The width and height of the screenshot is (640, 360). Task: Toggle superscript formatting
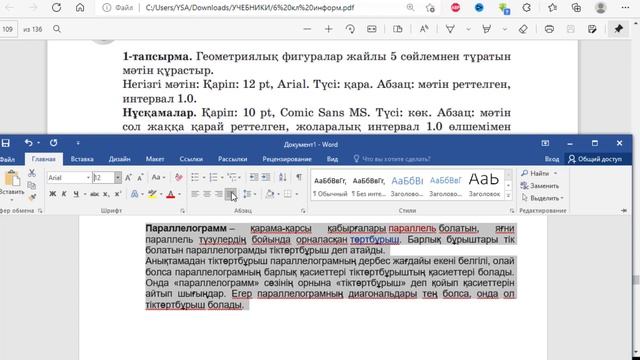(x=118, y=194)
